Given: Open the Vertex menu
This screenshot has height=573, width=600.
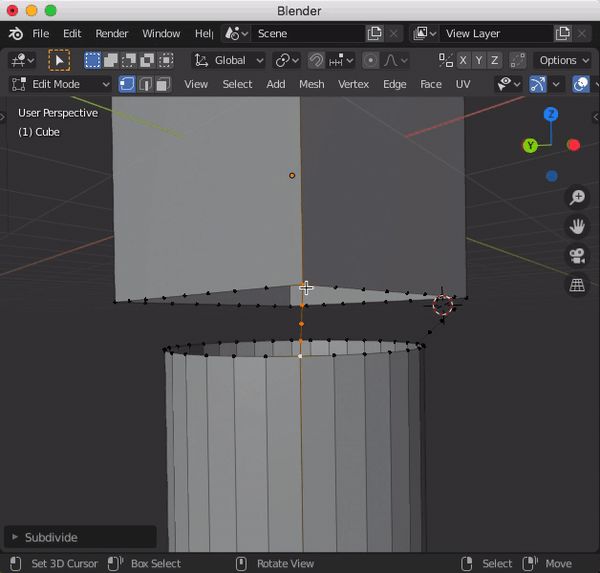Looking at the screenshot, I should pyautogui.click(x=353, y=84).
